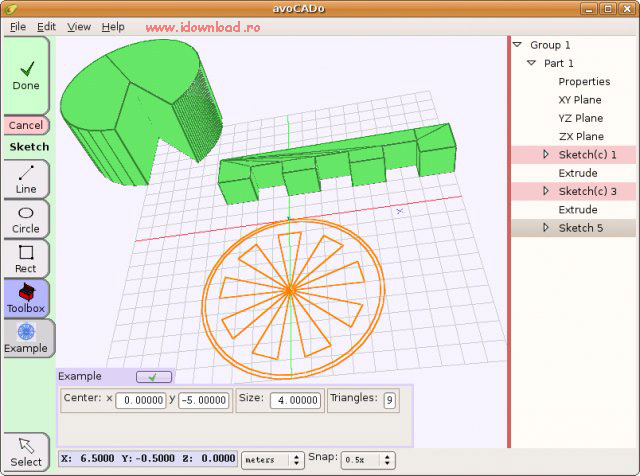Open the Toolbox
Image resolution: width=640 pixels, height=476 pixels.
point(26,299)
